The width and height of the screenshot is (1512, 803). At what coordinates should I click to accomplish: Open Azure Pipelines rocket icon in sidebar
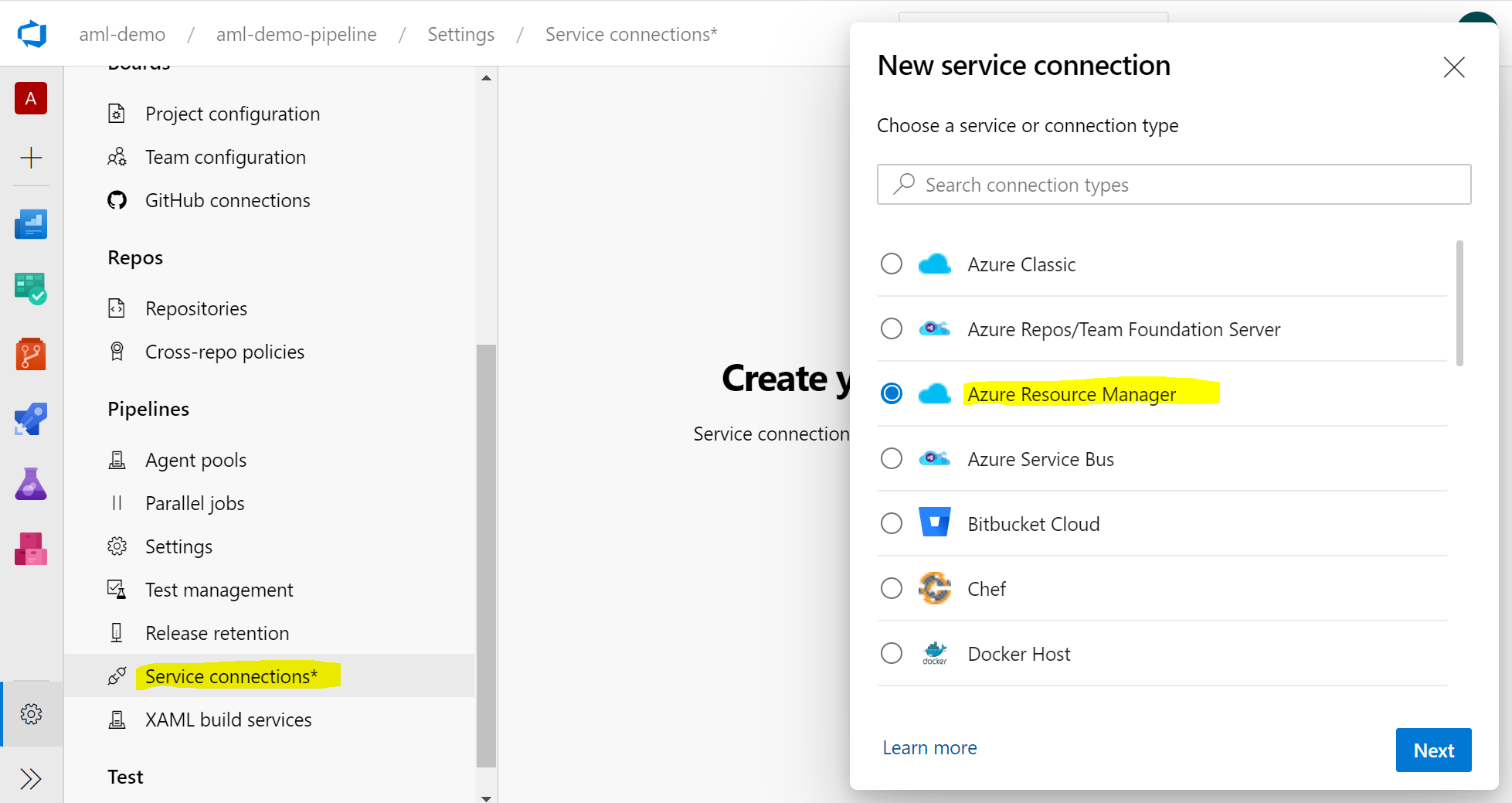pyautogui.click(x=31, y=419)
